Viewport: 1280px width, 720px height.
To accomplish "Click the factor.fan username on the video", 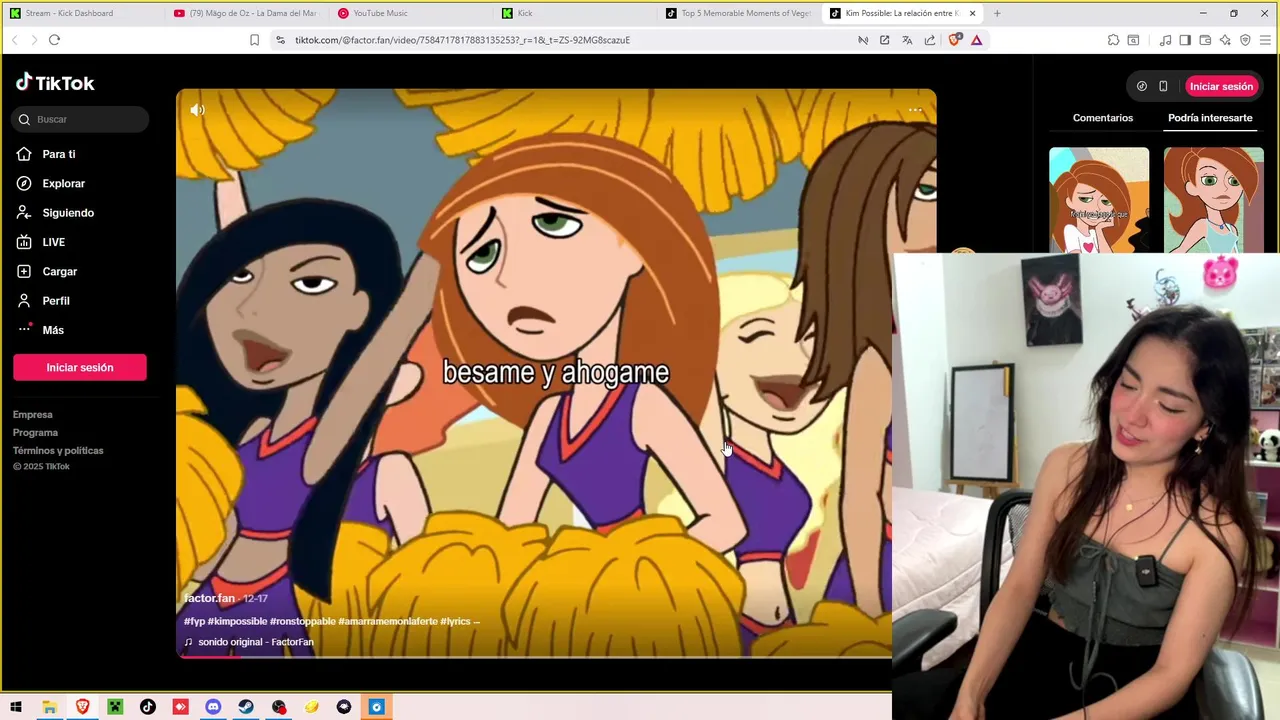I will [209, 598].
